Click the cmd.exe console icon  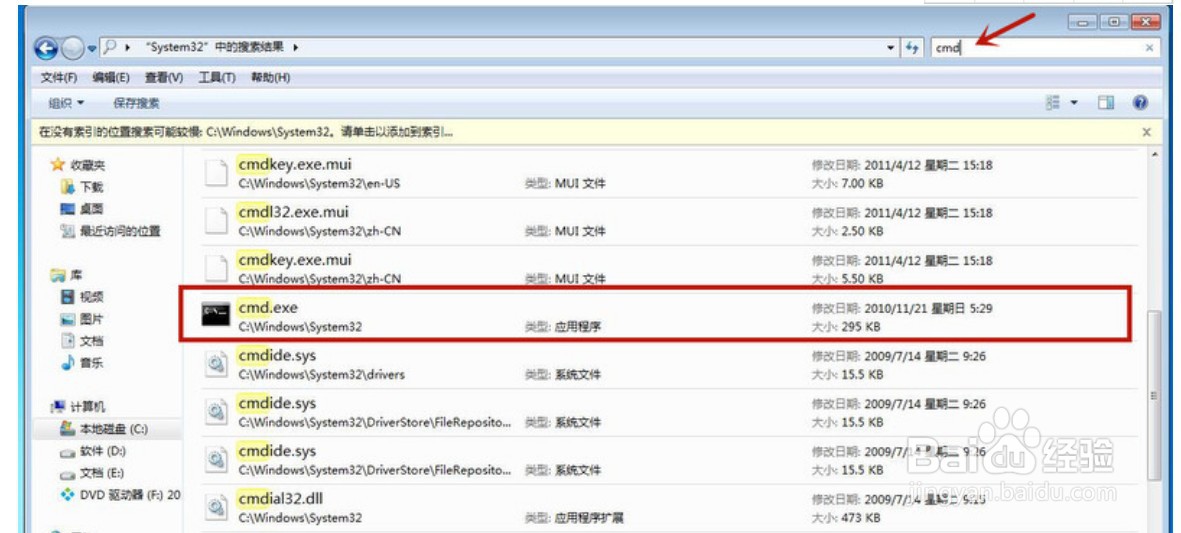click(215, 315)
